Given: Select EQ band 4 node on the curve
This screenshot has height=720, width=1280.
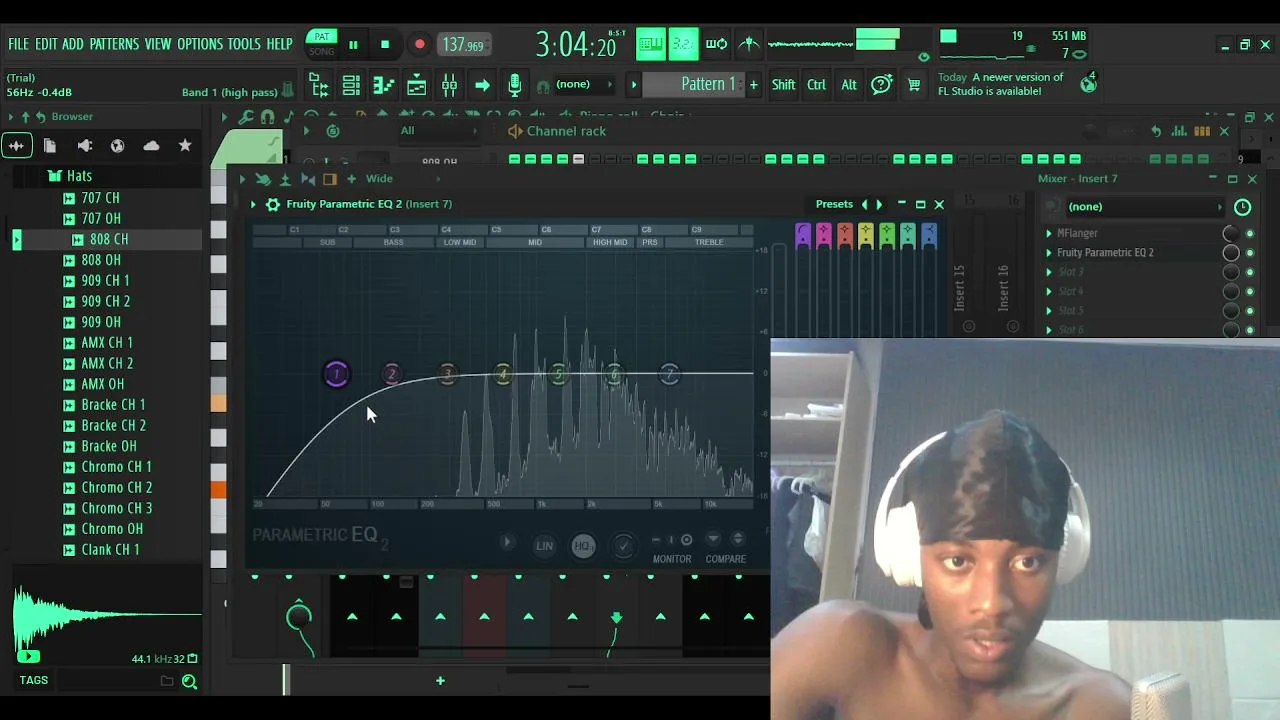Looking at the screenshot, I should pyautogui.click(x=503, y=375).
